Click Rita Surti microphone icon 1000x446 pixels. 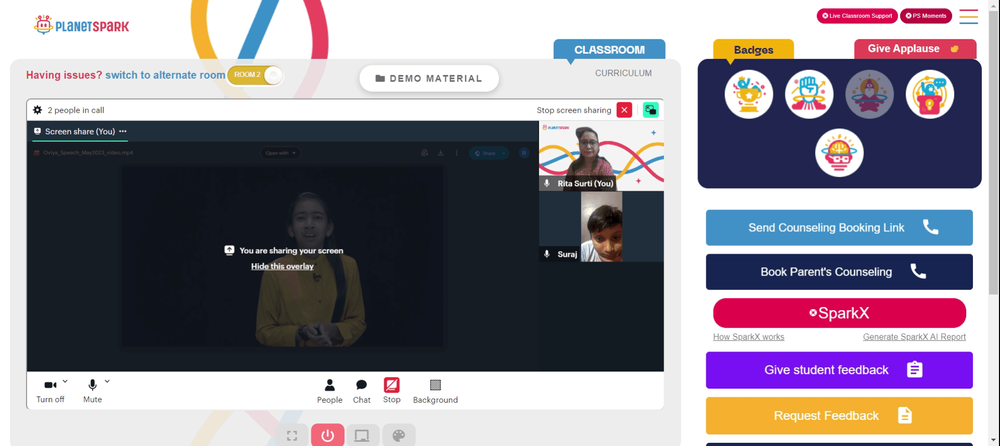tap(547, 183)
